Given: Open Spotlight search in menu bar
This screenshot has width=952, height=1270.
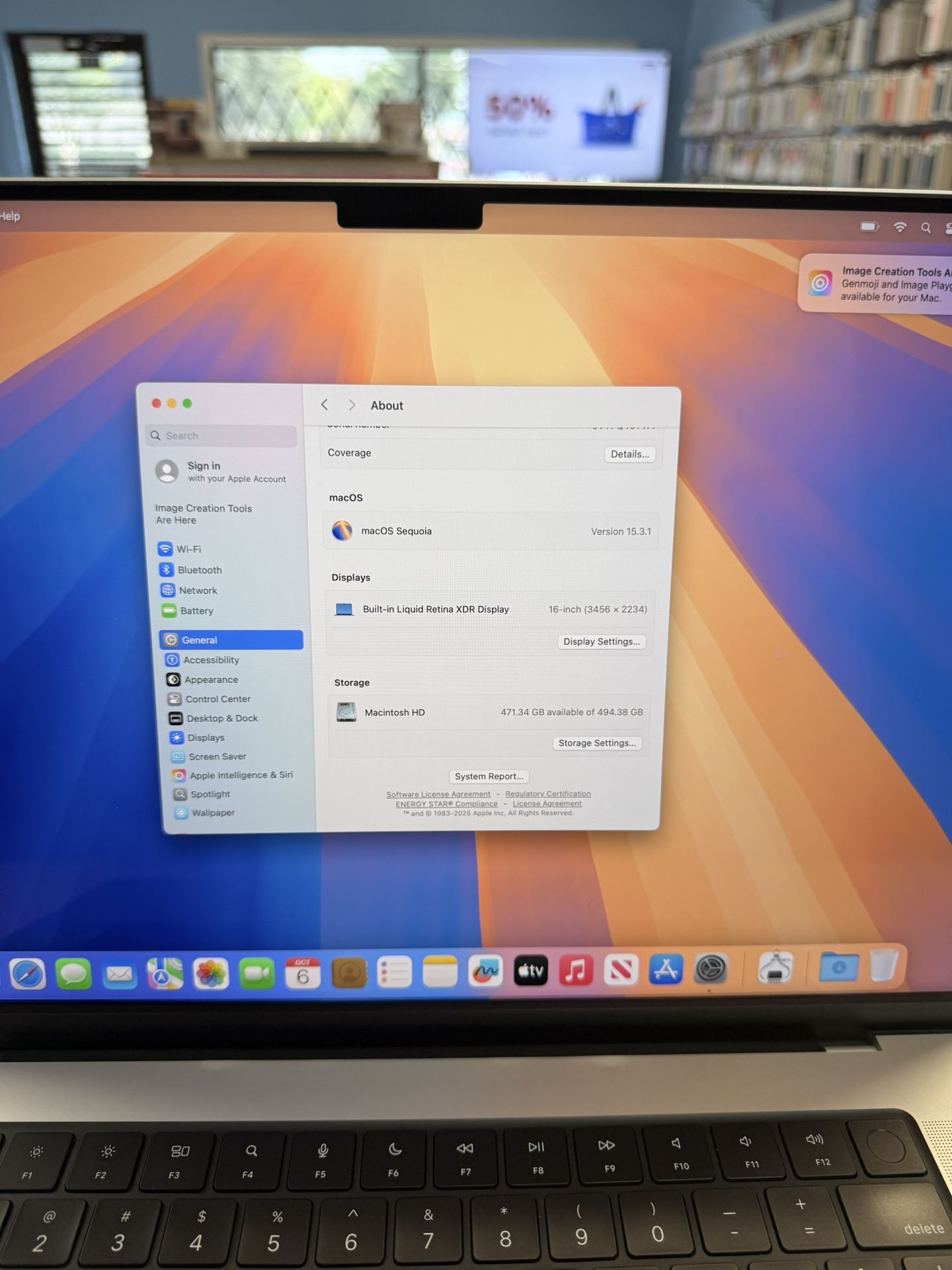Looking at the screenshot, I should point(926,228).
